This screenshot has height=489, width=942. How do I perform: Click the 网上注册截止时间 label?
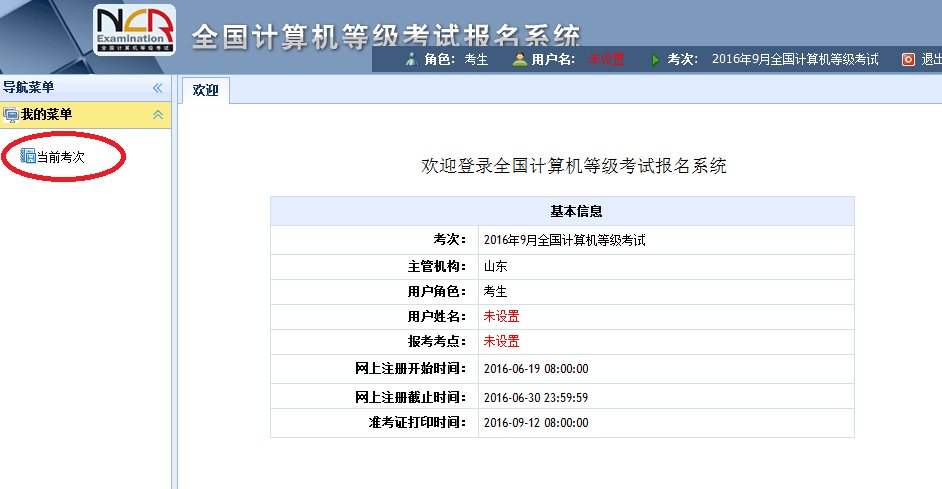pos(410,397)
